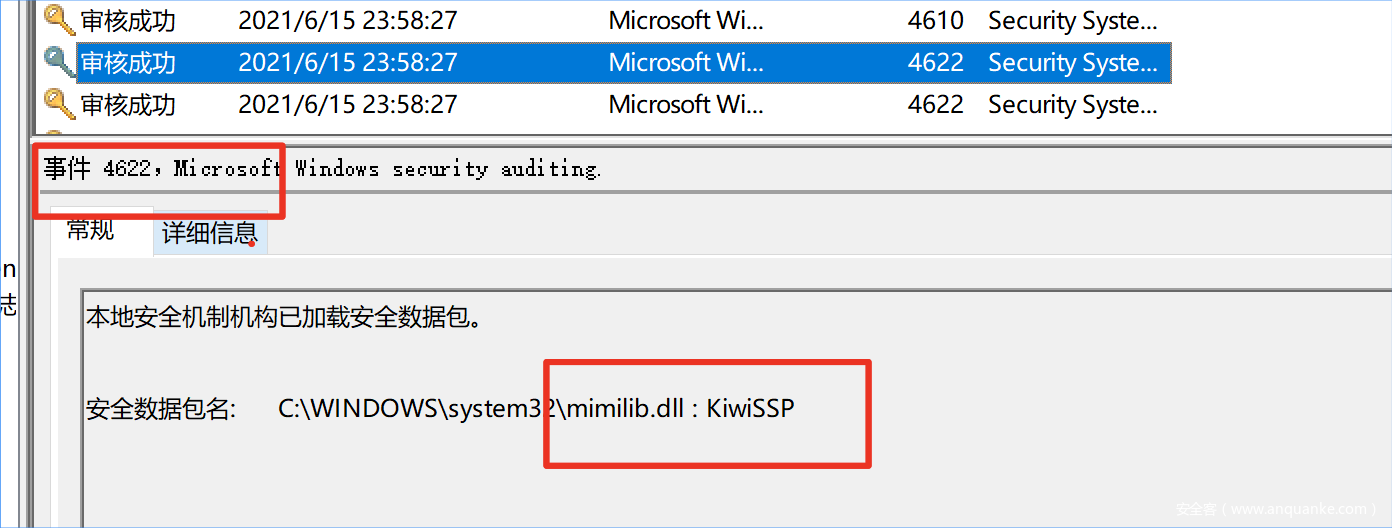Open the 详细信息 tab

point(210,234)
